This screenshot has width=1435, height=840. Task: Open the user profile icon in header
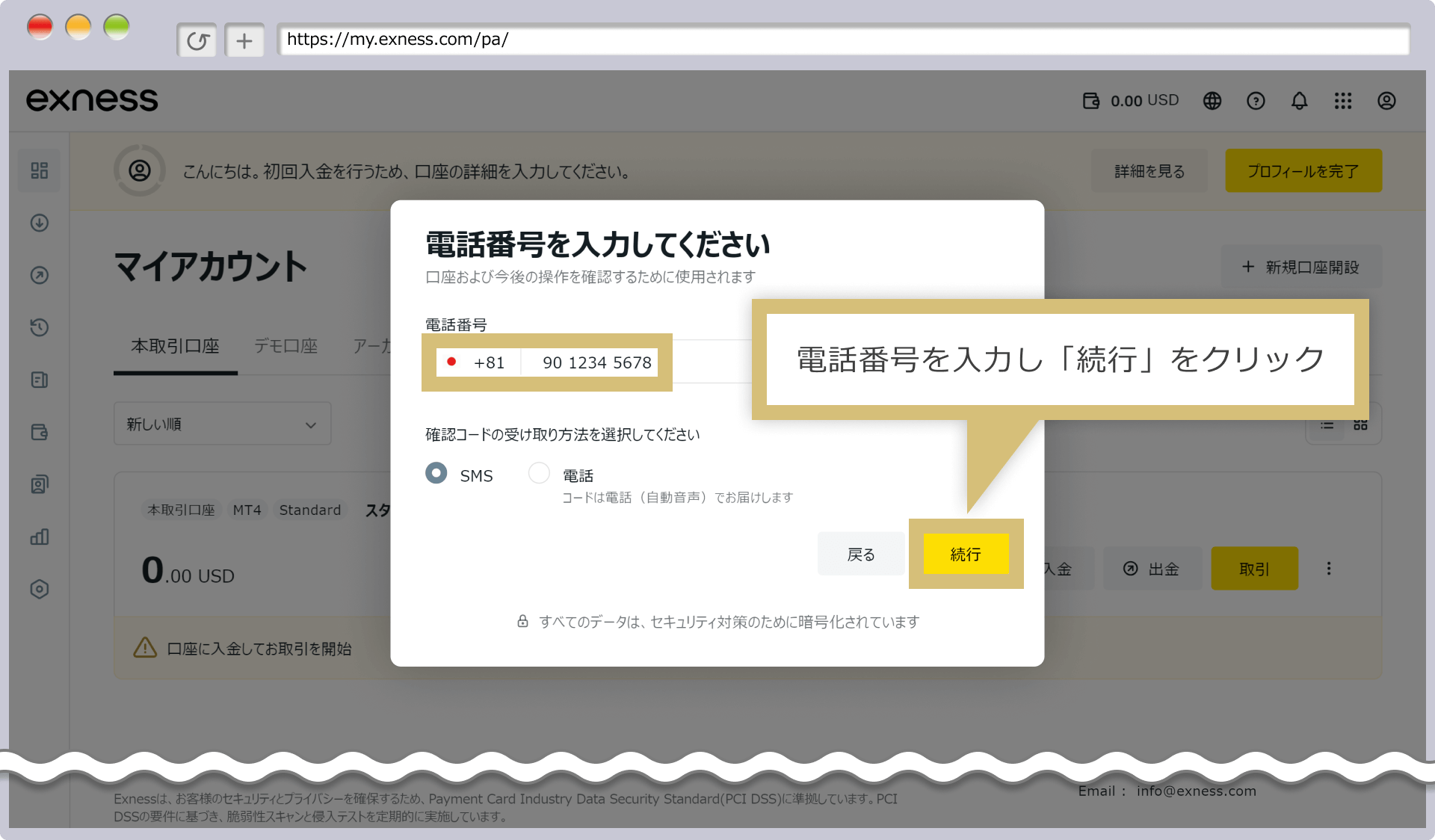coord(1386,101)
